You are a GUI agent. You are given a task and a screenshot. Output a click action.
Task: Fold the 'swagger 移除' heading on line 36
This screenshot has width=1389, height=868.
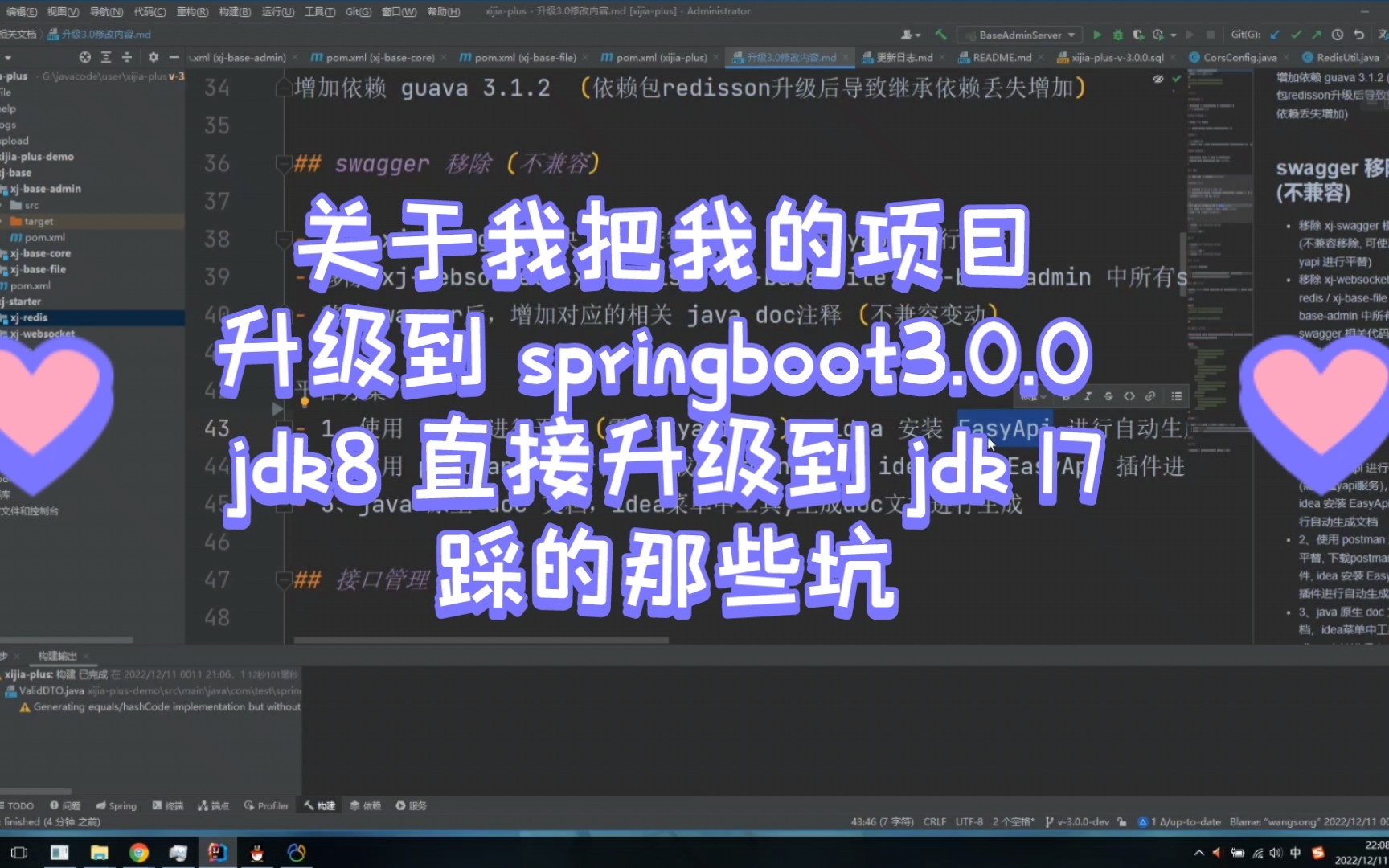[283, 164]
